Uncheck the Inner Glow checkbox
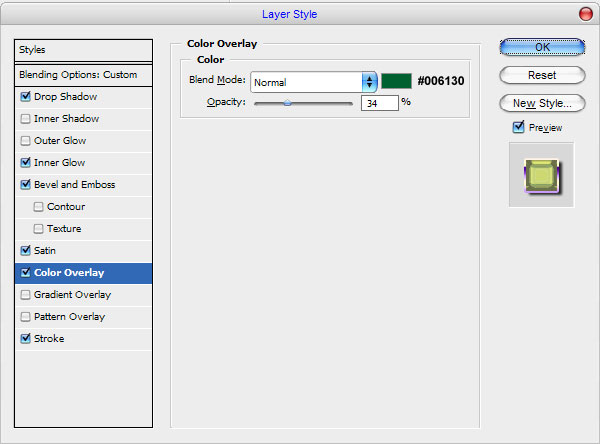This screenshot has width=600, height=444. point(25,162)
